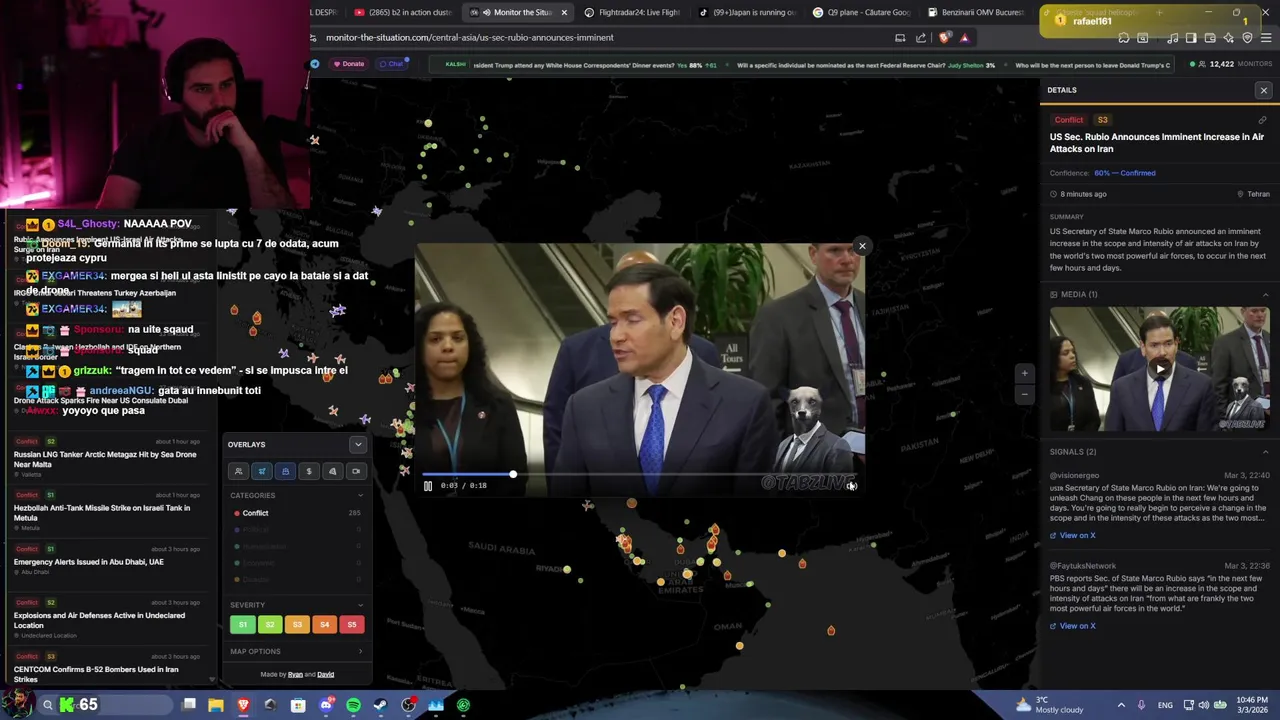The width and height of the screenshot is (1280, 720).
Task: Toggle S4 severity filter
Action: [x=324, y=624]
